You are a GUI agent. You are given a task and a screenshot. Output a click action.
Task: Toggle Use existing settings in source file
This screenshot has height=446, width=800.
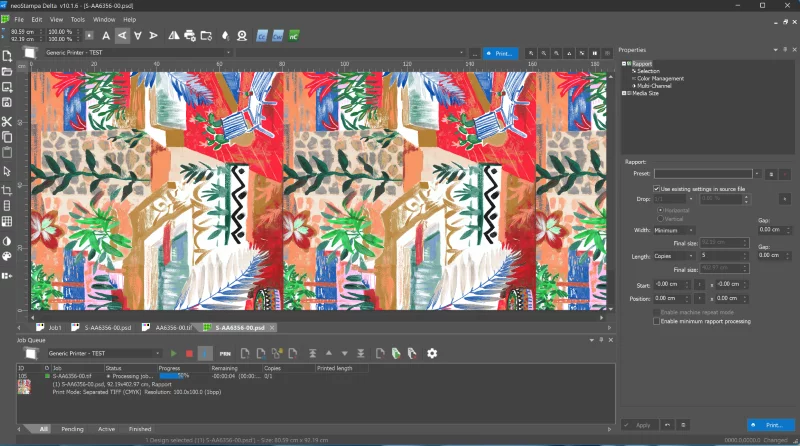(657, 188)
